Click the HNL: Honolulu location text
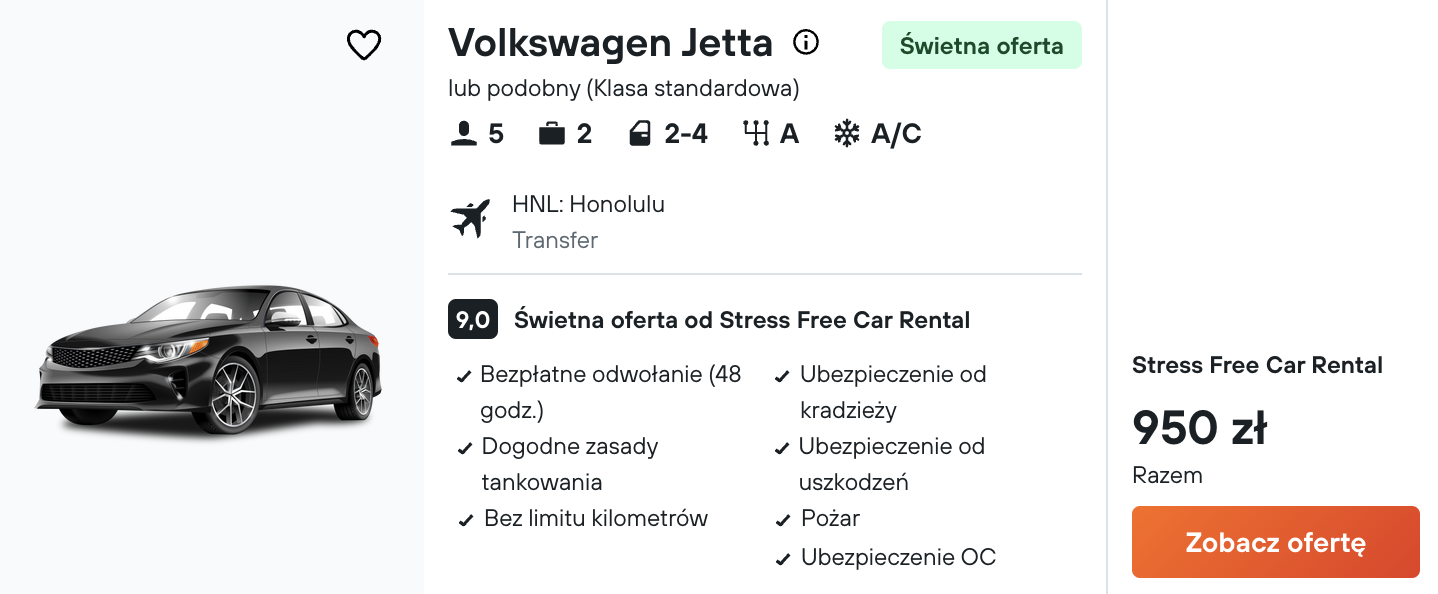 (x=588, y=205)
